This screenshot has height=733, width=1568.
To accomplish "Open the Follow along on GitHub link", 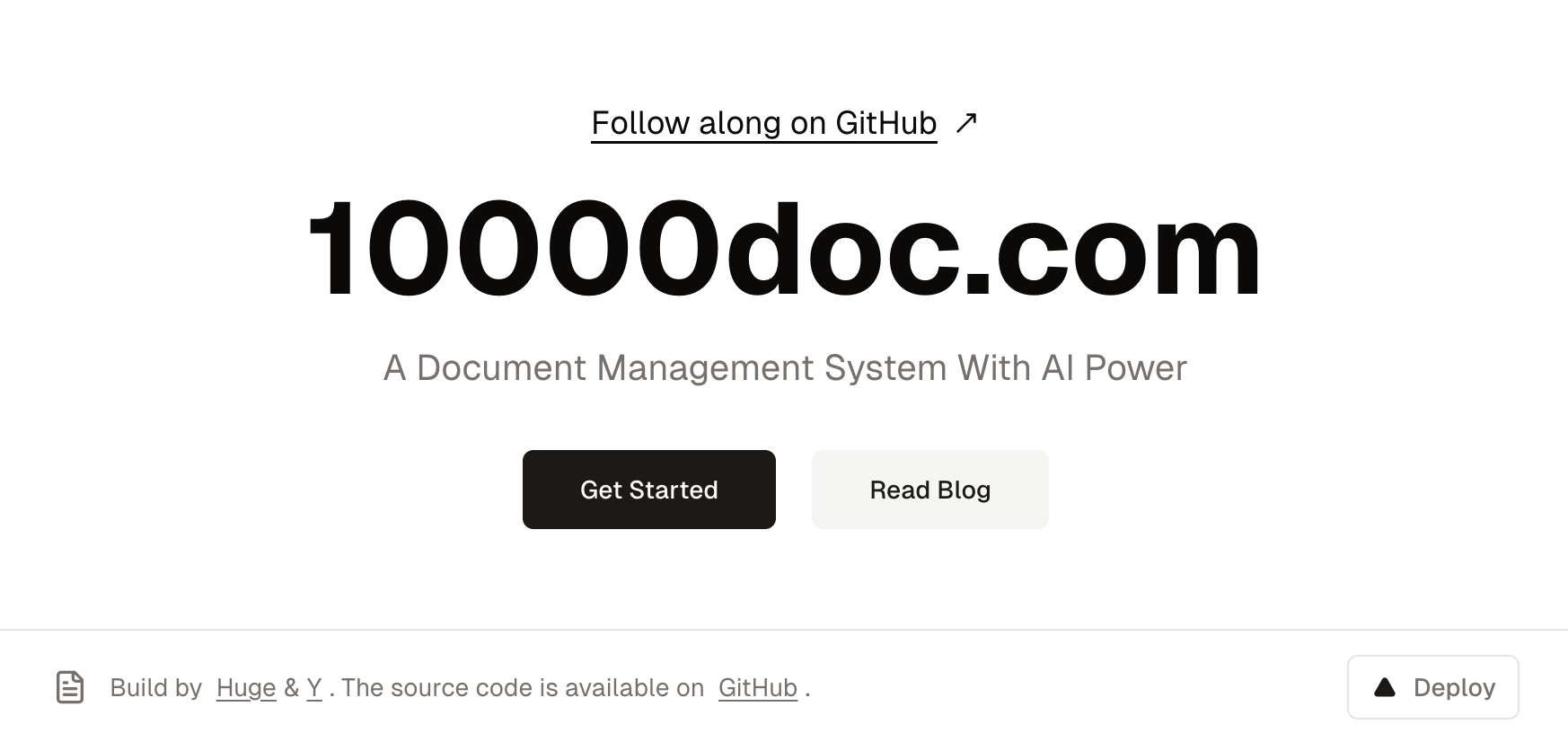I will (764, 123).
